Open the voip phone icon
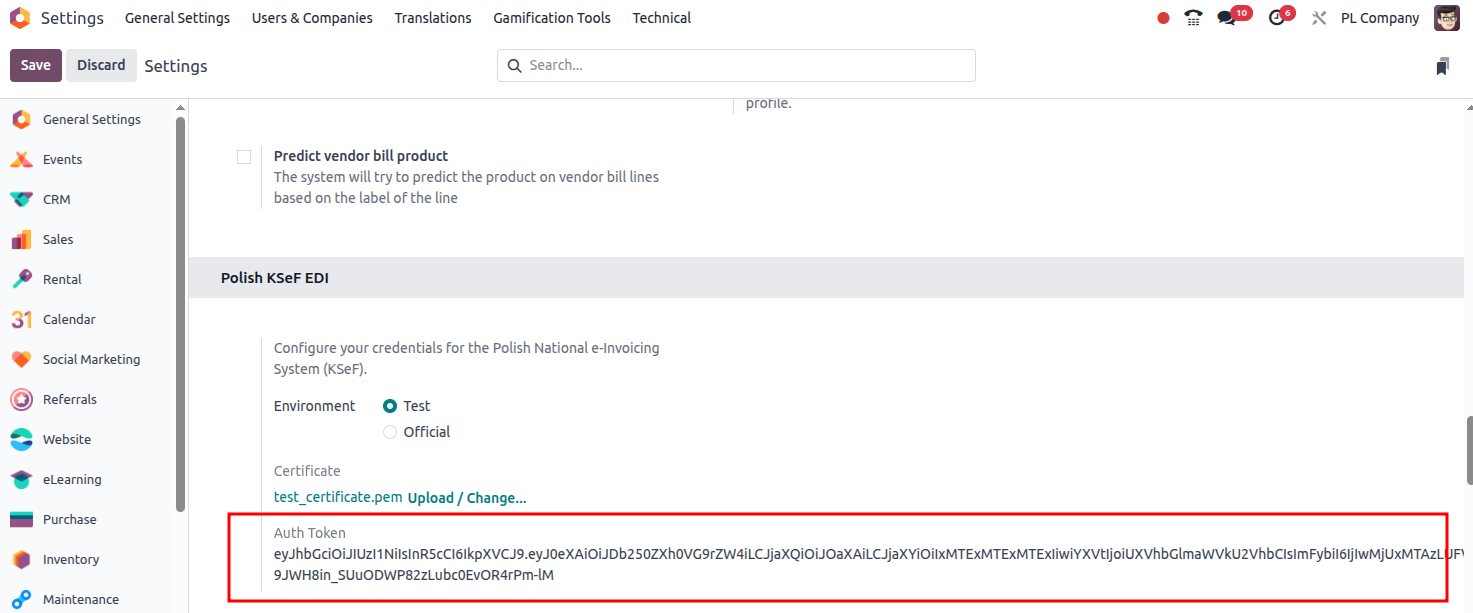This screenshot has width=1473, height=613. click(x=1193, y=18)
